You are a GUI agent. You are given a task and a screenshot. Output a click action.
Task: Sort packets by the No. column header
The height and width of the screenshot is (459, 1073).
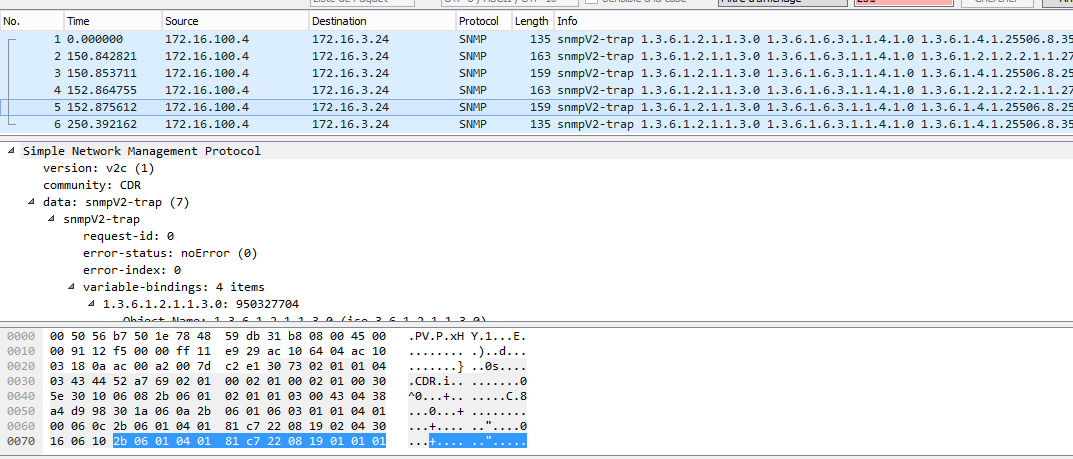coord(32,21)
